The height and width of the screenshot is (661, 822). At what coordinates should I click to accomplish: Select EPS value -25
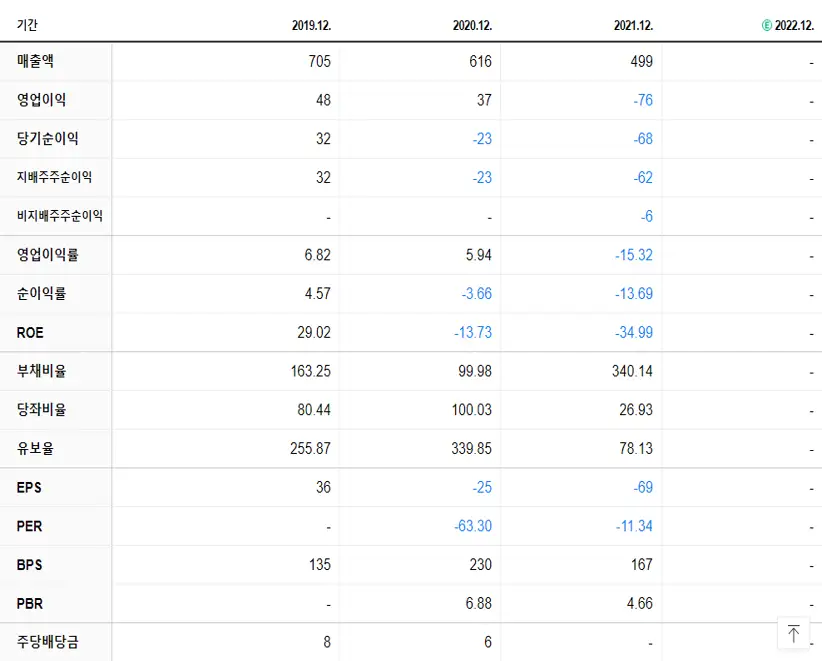pyautogui.click(x=482, y=487)
